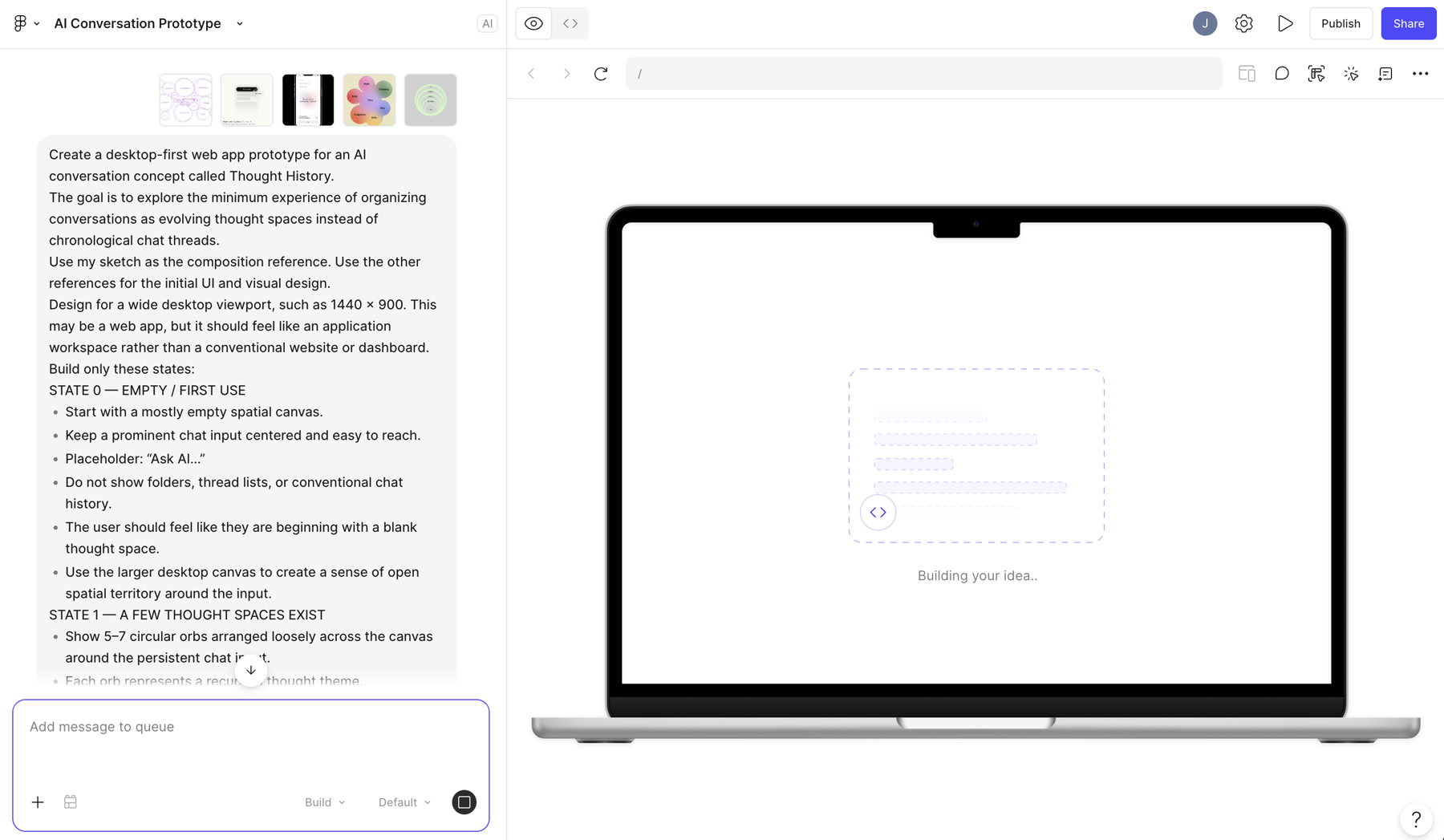
Task: Click the 'Building your idea..' text
Action: [x=977, y=575]
